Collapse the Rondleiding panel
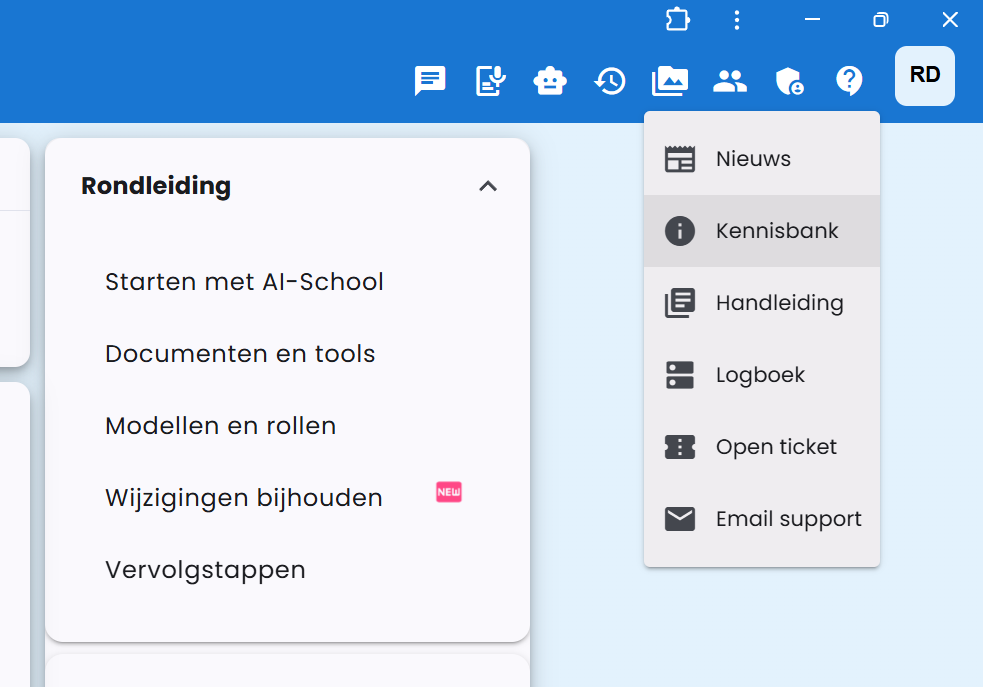 tap(488, 186)
